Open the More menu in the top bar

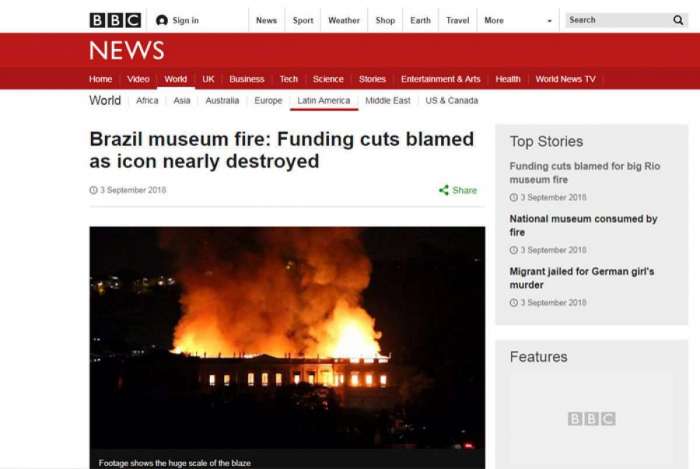pyautogui.click(x=494, y=21)
